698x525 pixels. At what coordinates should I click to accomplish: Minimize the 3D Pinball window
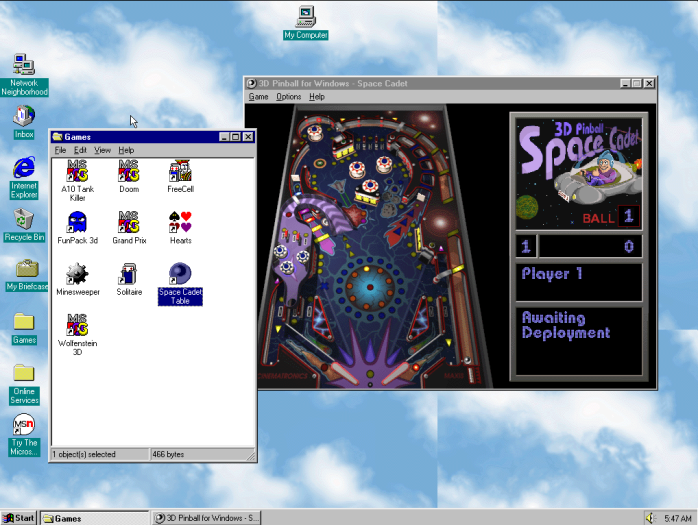click(x=625, y=83)
